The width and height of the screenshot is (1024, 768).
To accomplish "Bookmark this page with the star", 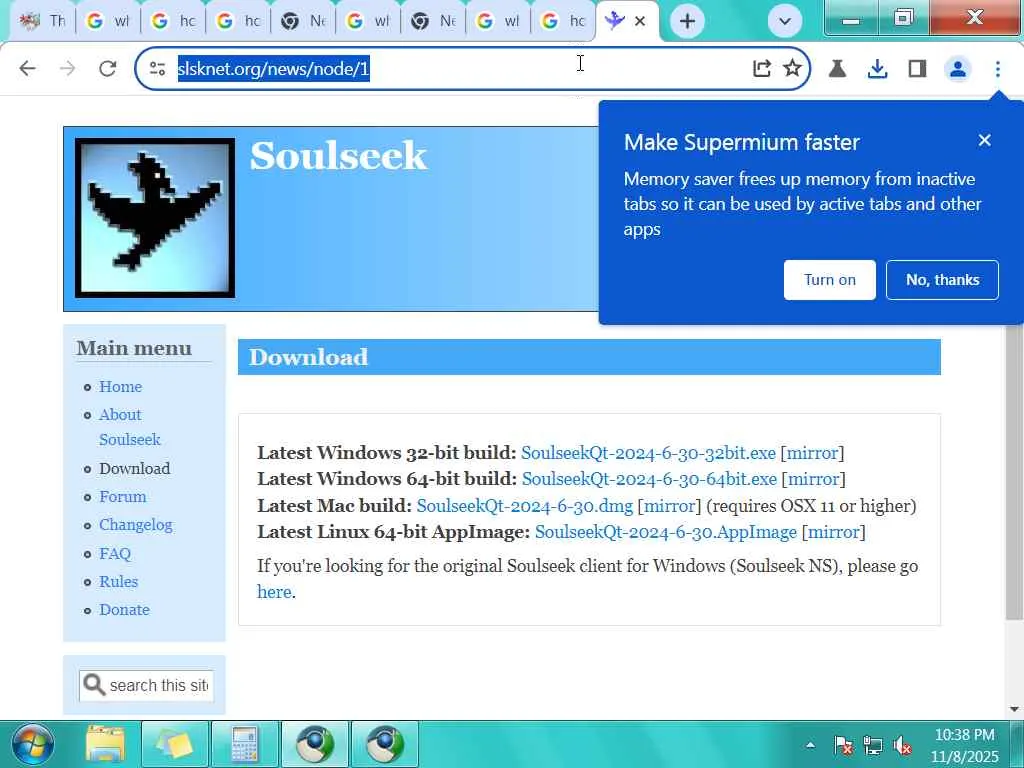I will [792, 68].
